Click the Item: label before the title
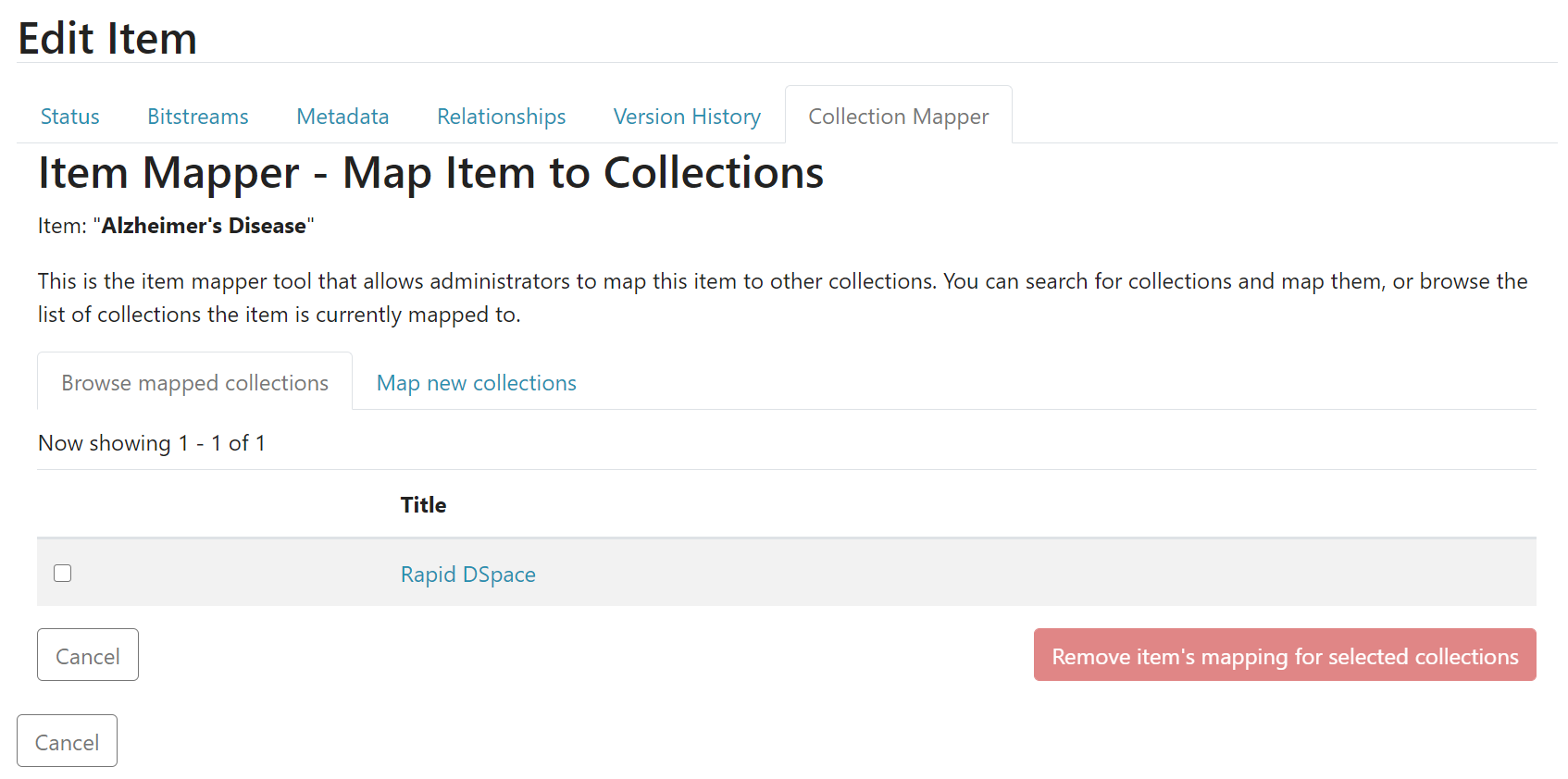The height and width of the screenshot is (779, 1568). (x=62, y=226)
